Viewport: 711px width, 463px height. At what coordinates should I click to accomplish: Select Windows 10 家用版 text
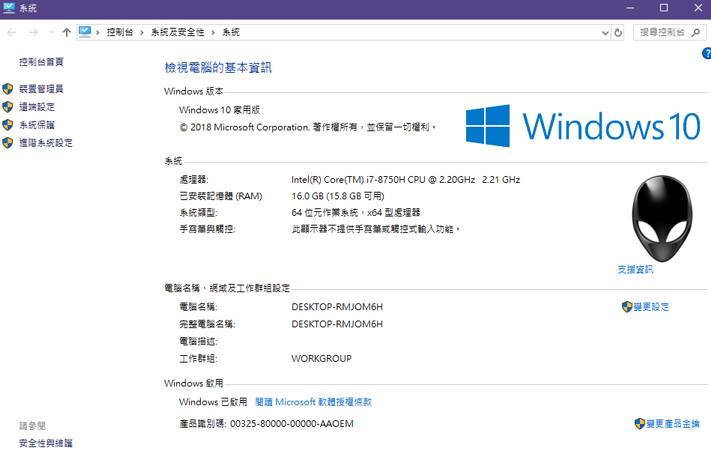coord(219,110)
